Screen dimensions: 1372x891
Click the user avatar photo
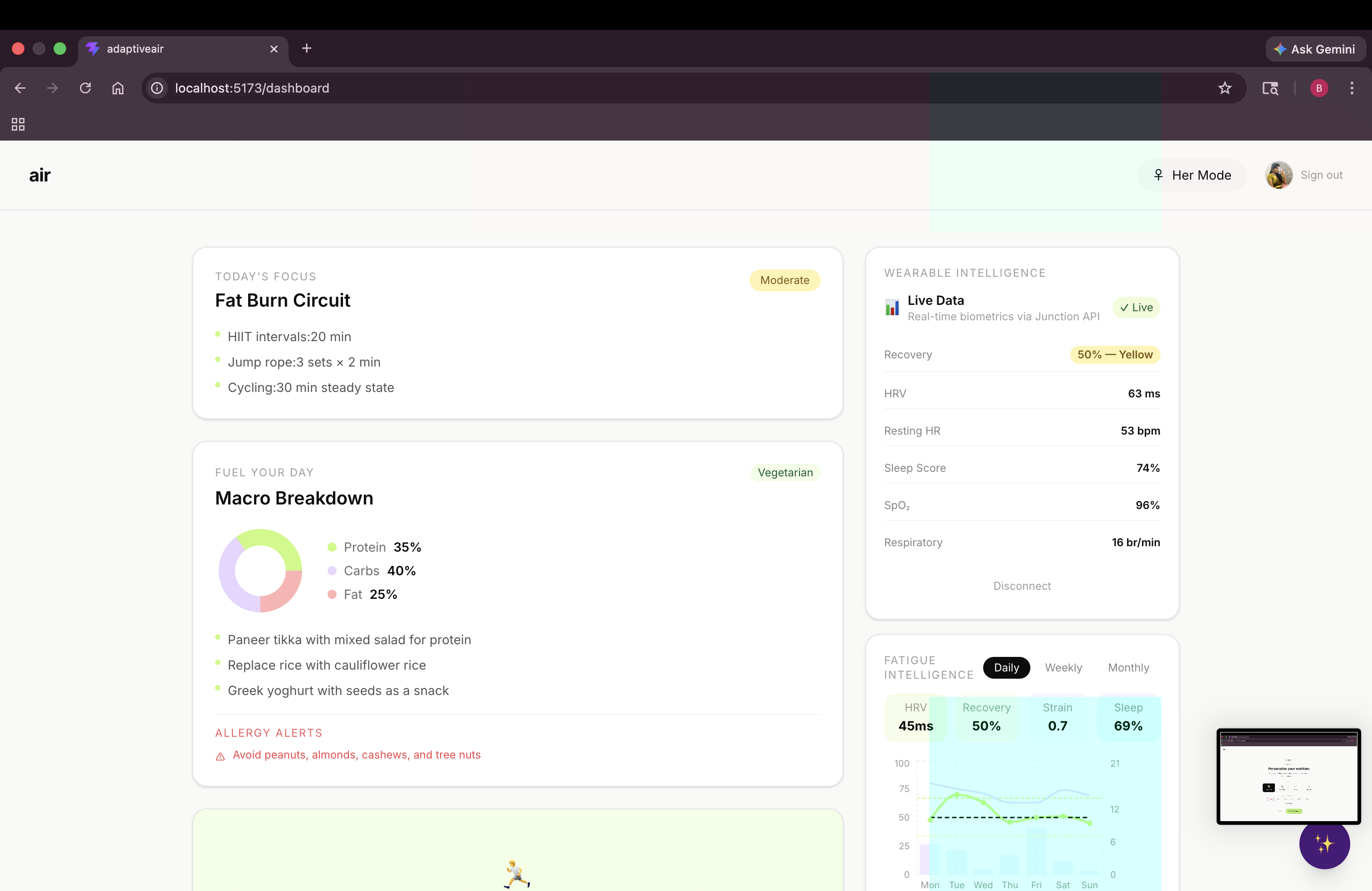click(1278, 175)
